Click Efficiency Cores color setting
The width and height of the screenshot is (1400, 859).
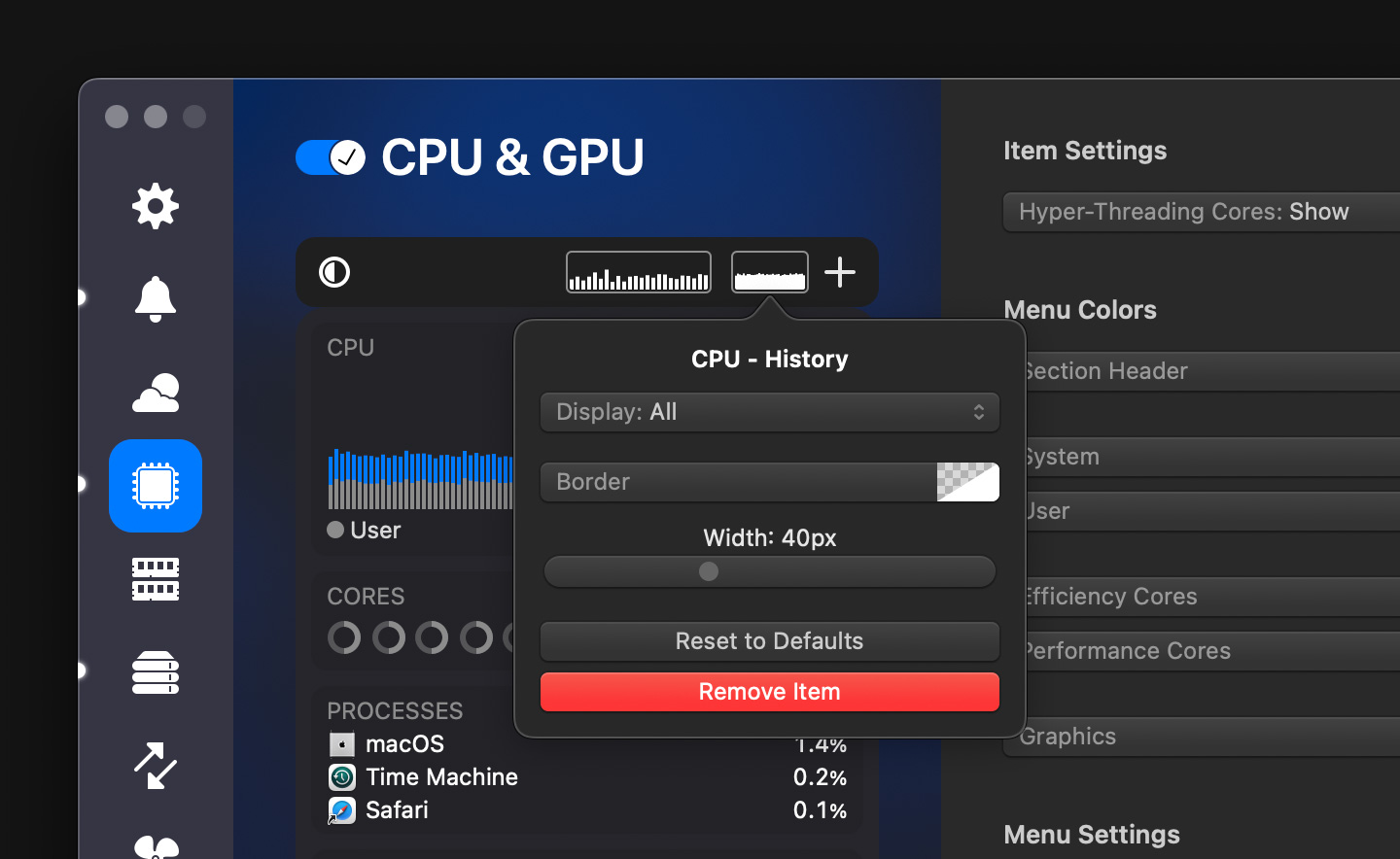click(1211, 597)
